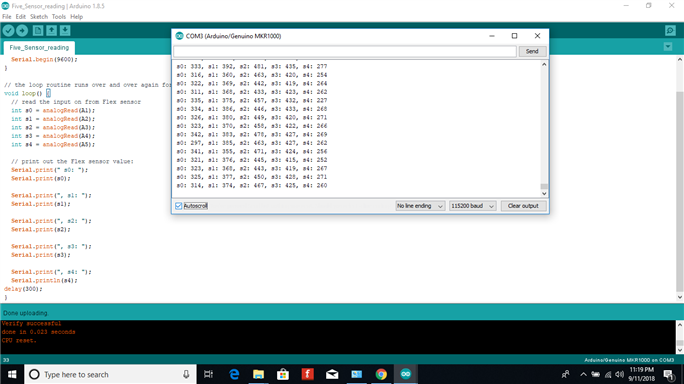Open a sketch with the up-arrow icon
This screenshot has height=384, width=684.
tap(51, 31)
